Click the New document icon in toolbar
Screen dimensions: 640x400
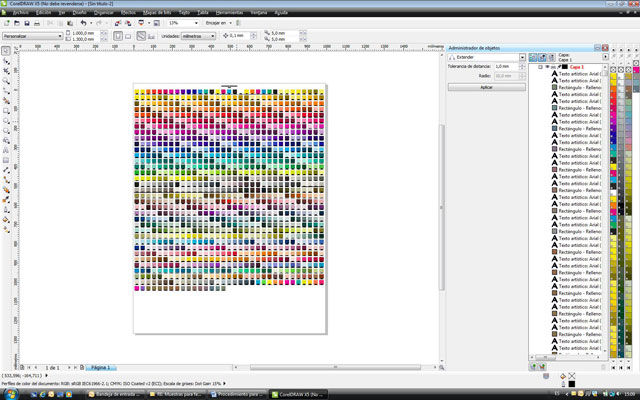[6, 22]
